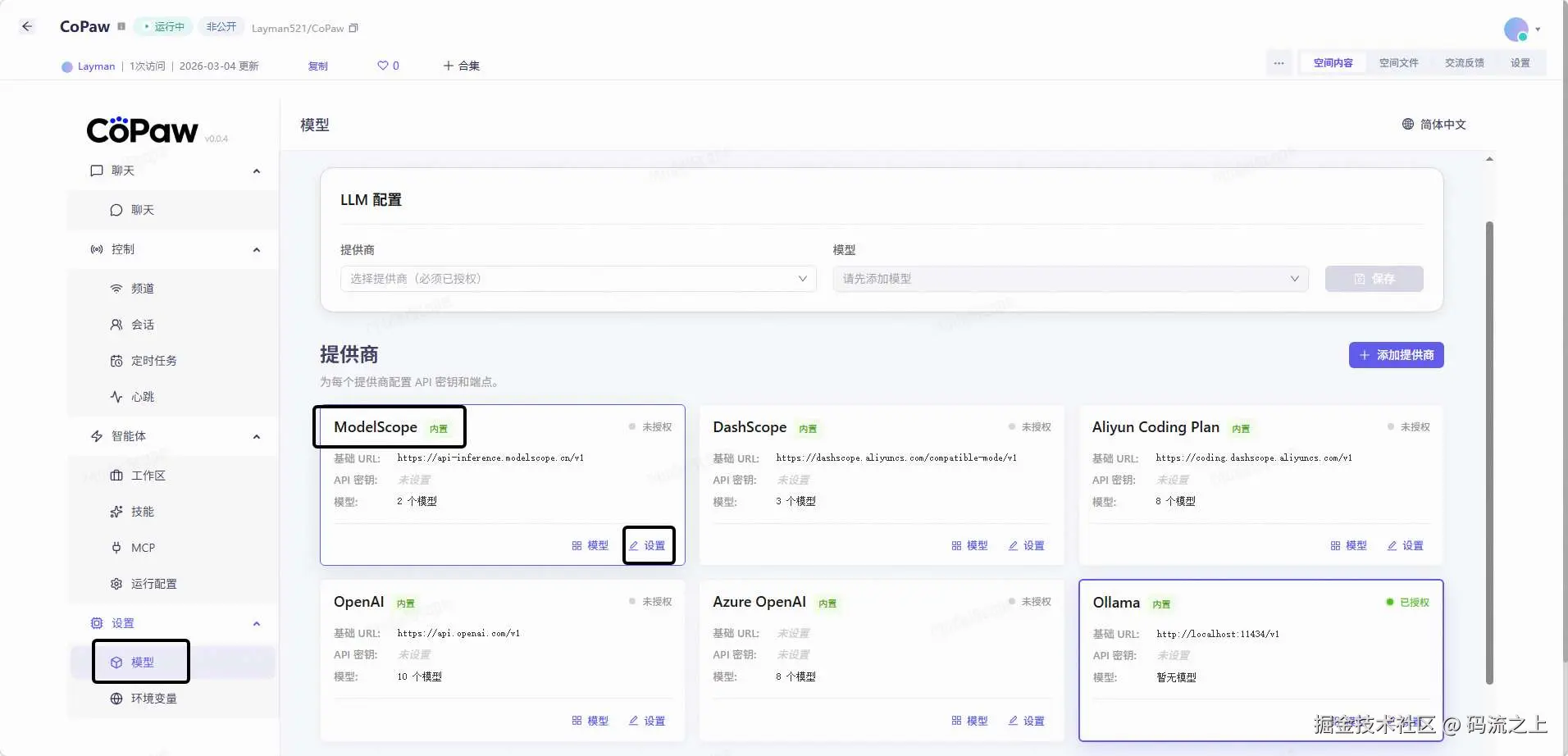Open 运行配置 in the sidebar
1568x756 pixels.
click(x=172, y=584)
